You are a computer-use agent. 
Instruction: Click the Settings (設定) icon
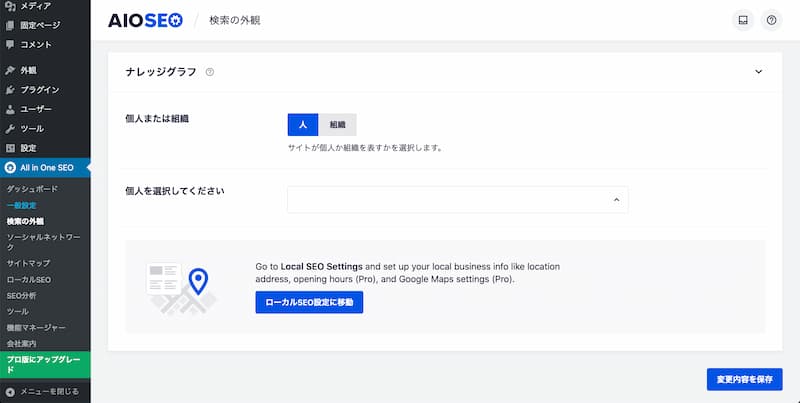tap(10, 148)
